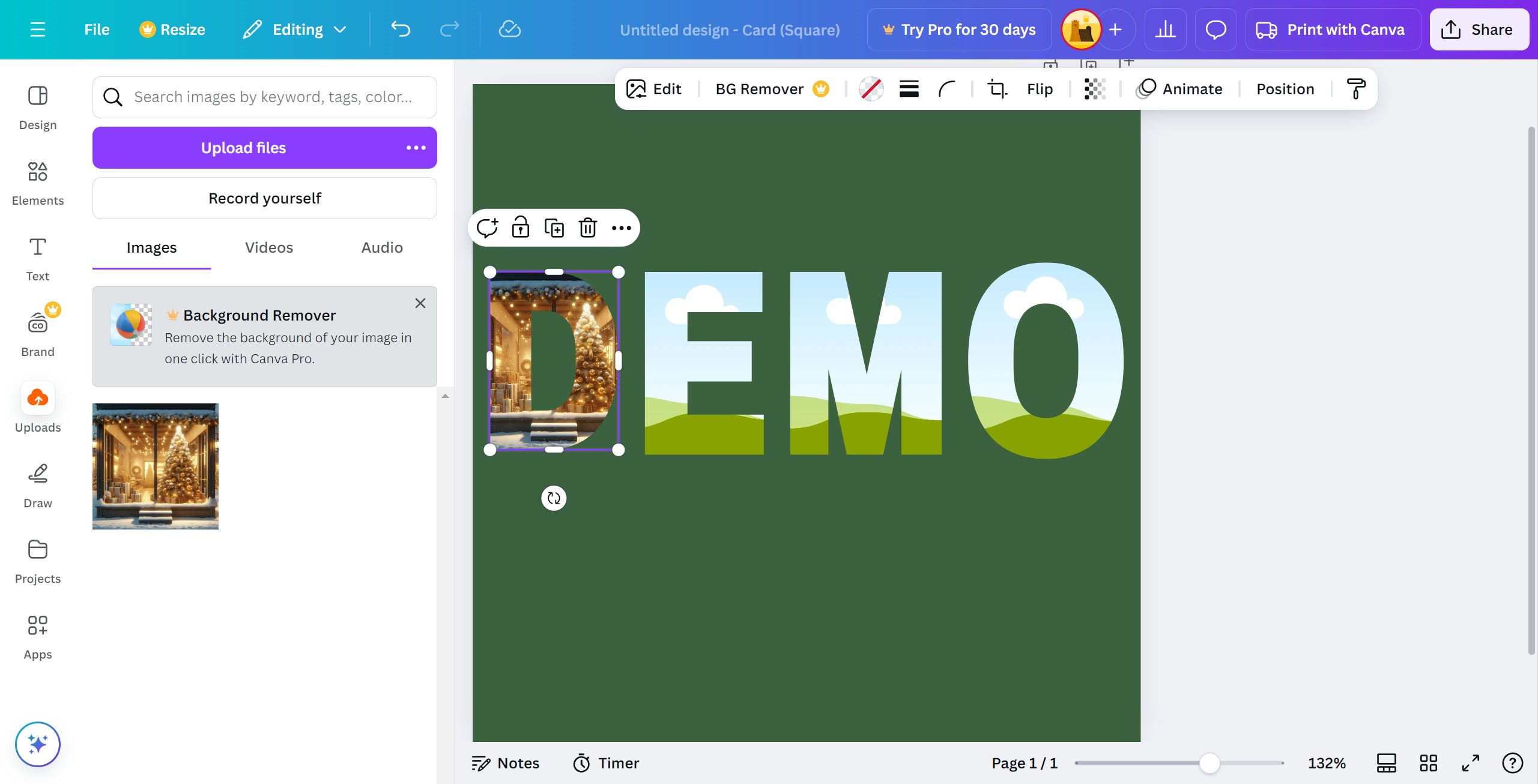
Task: Toggle grid view in bottom bar
Action: (1428, 763)
